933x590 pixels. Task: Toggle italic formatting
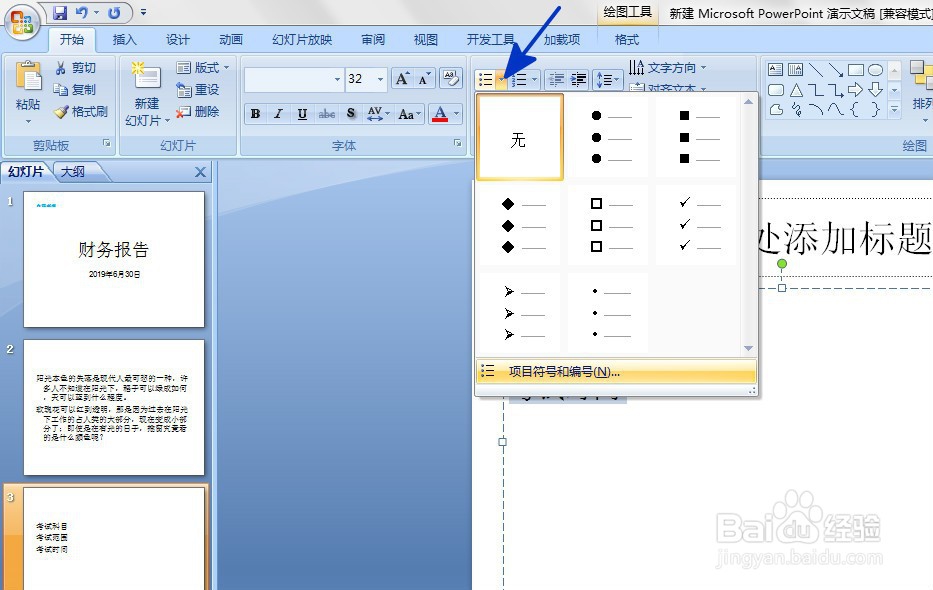pos(278,114)
